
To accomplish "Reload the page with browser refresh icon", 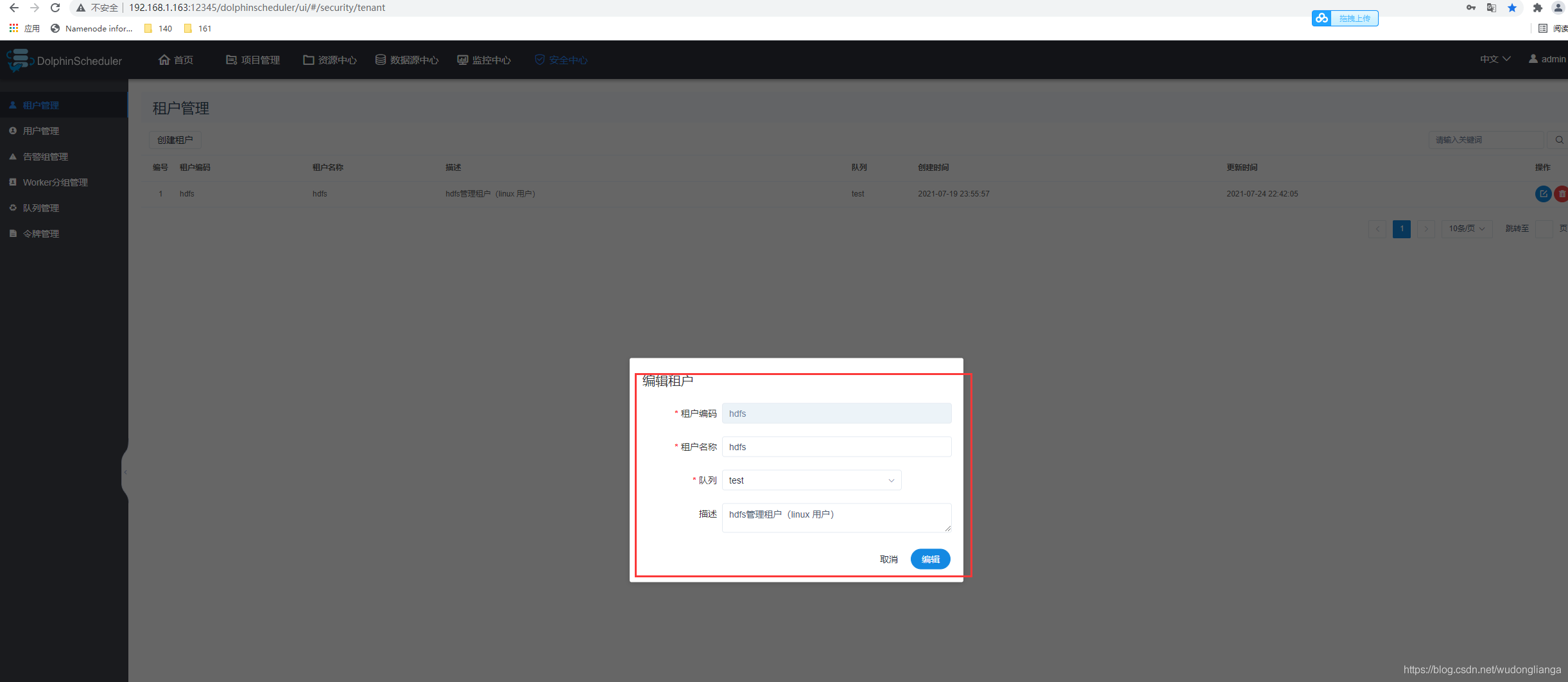I will (x=55, y=8).
